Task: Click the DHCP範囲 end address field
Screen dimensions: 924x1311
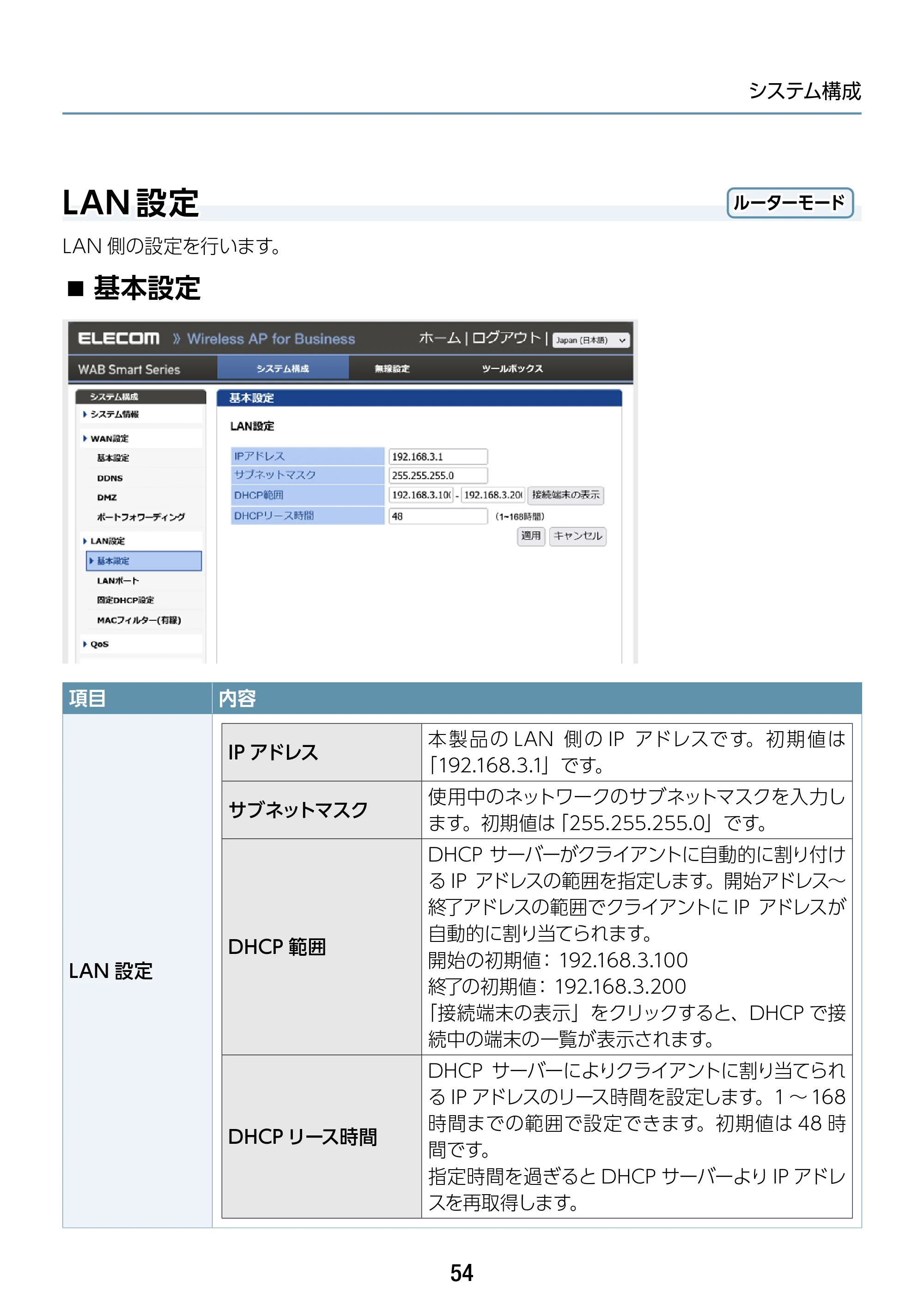Action: tap(493, 495)
